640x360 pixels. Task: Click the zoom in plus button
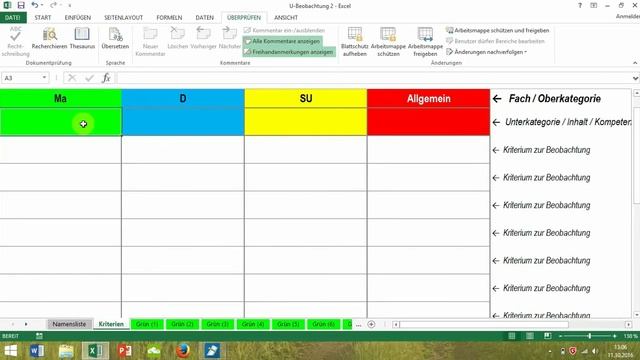(614, 336)
